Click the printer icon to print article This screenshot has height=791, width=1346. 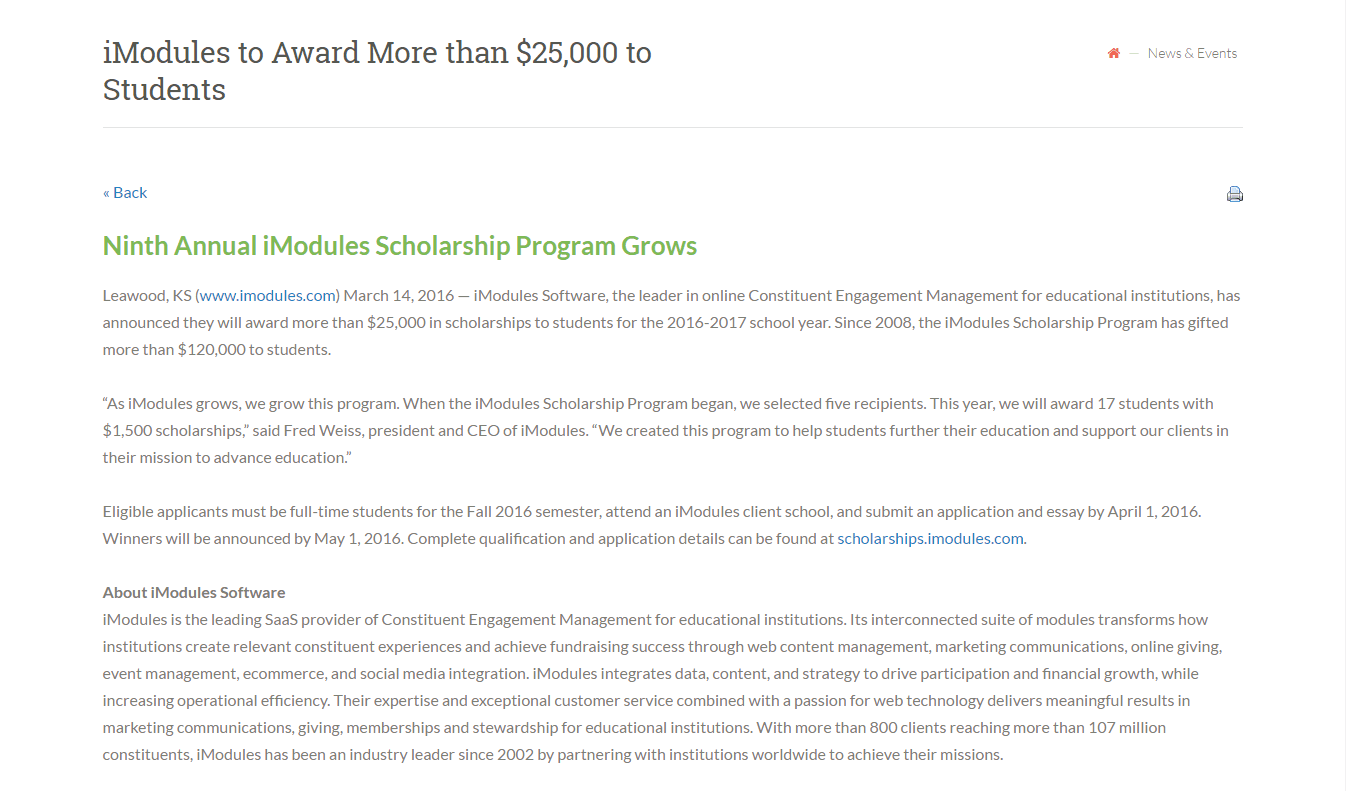(x=1235, y=194)
